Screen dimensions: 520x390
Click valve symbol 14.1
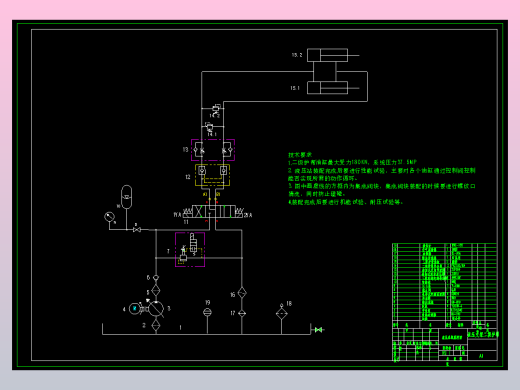tap(210, 128)
